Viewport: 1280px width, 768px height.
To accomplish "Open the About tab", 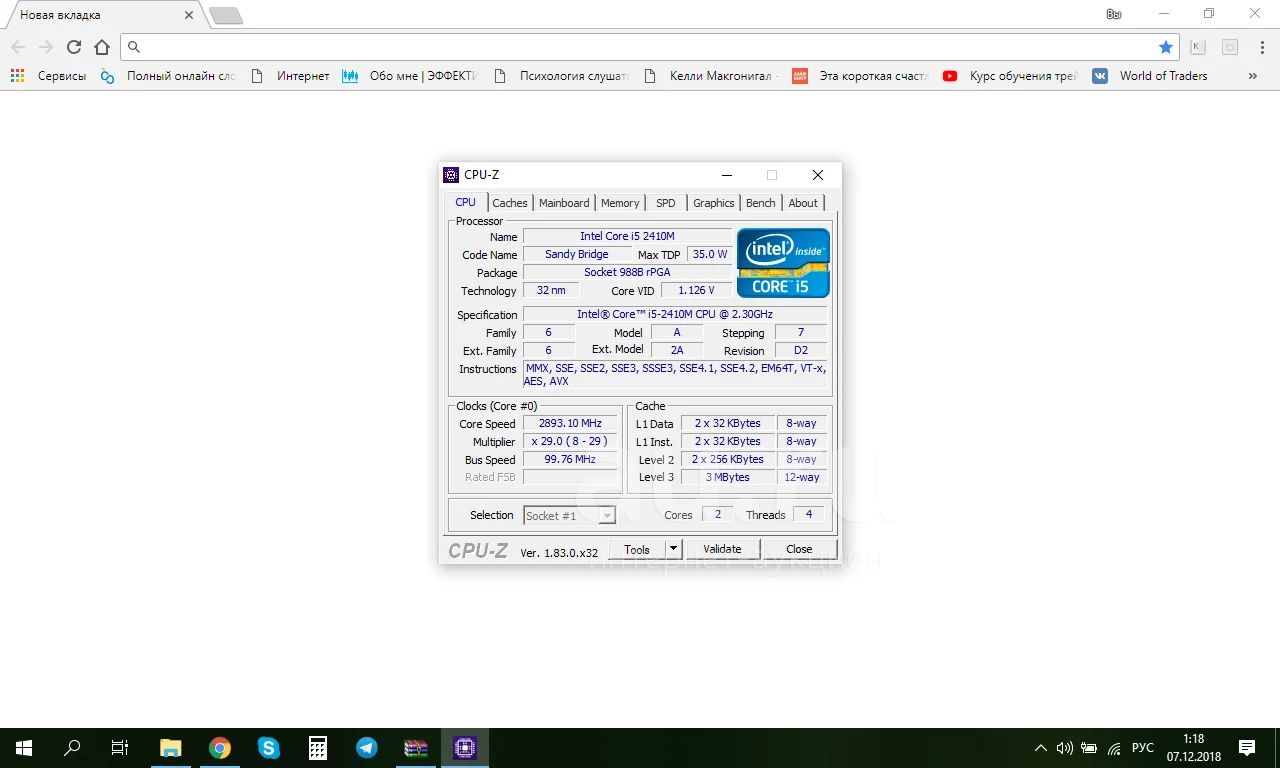I will tap(803, 203).
